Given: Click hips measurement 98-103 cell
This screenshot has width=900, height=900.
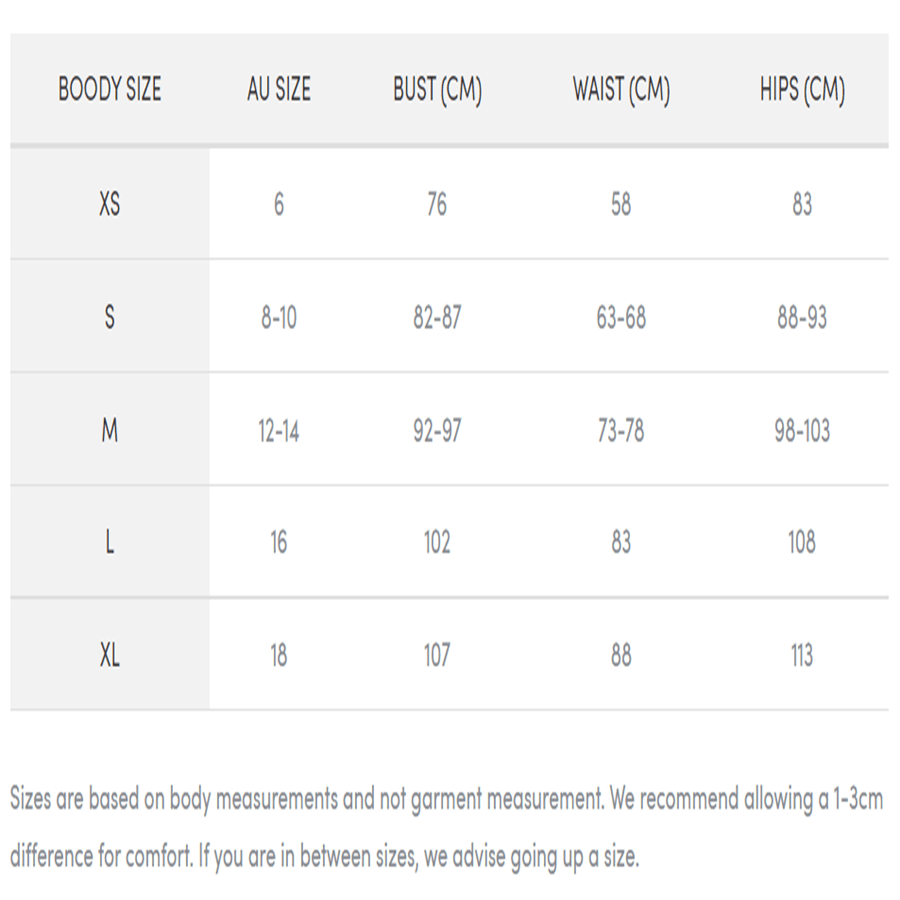Looking at the screenshot, I should 802,430.
